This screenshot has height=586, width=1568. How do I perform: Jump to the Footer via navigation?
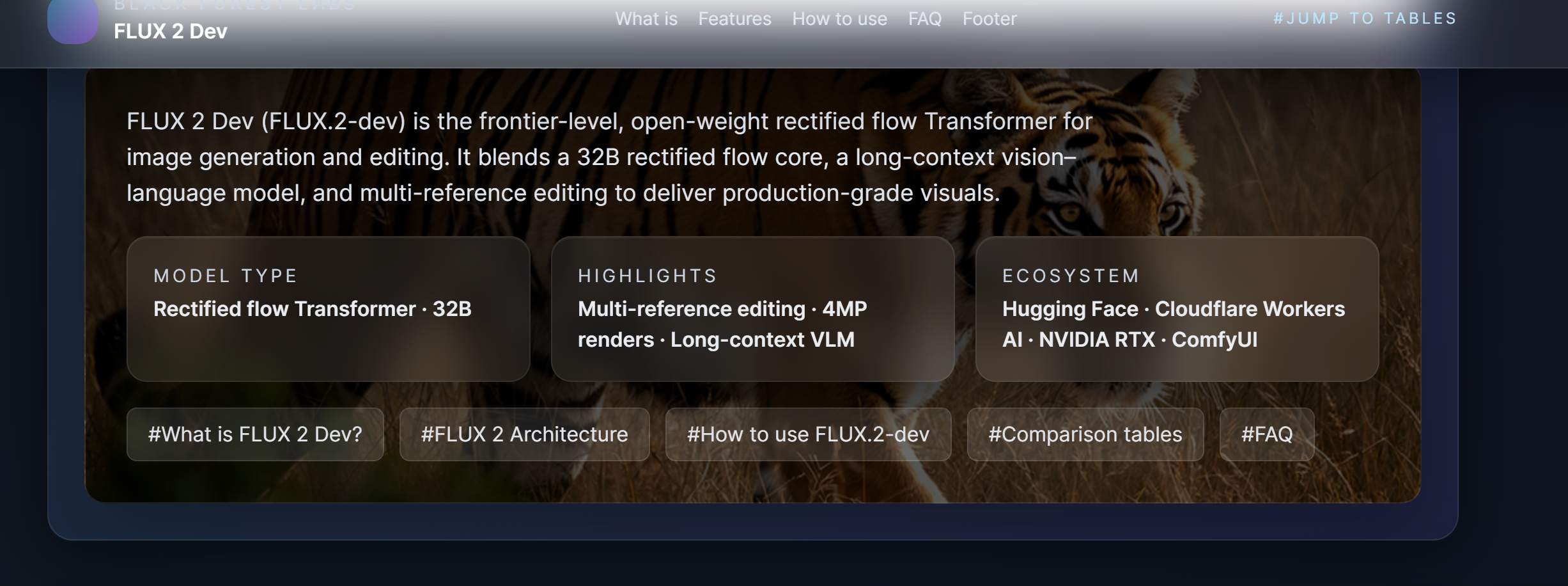988,19
